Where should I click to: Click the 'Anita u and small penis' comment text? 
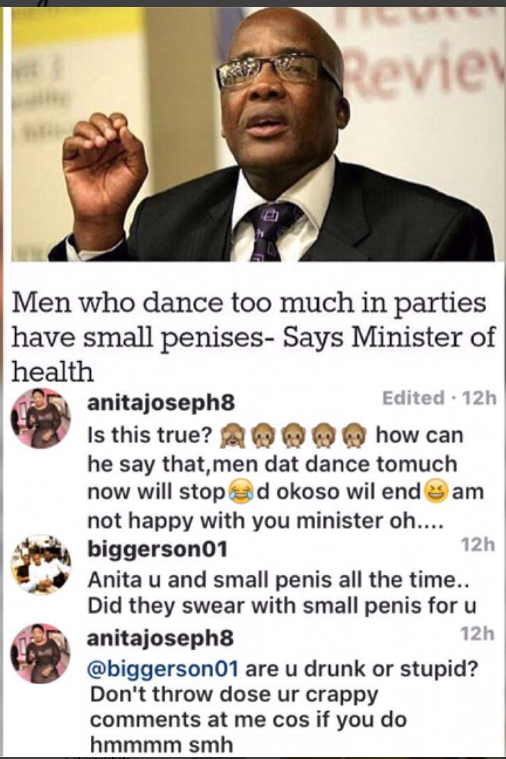pos(282,592)
